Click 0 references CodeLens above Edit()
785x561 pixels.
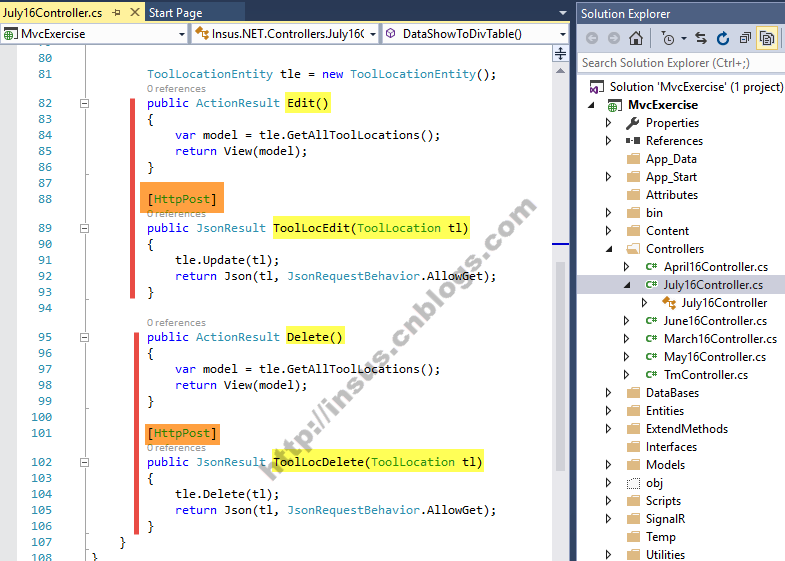pyautogui.click(x=176, y=89)
